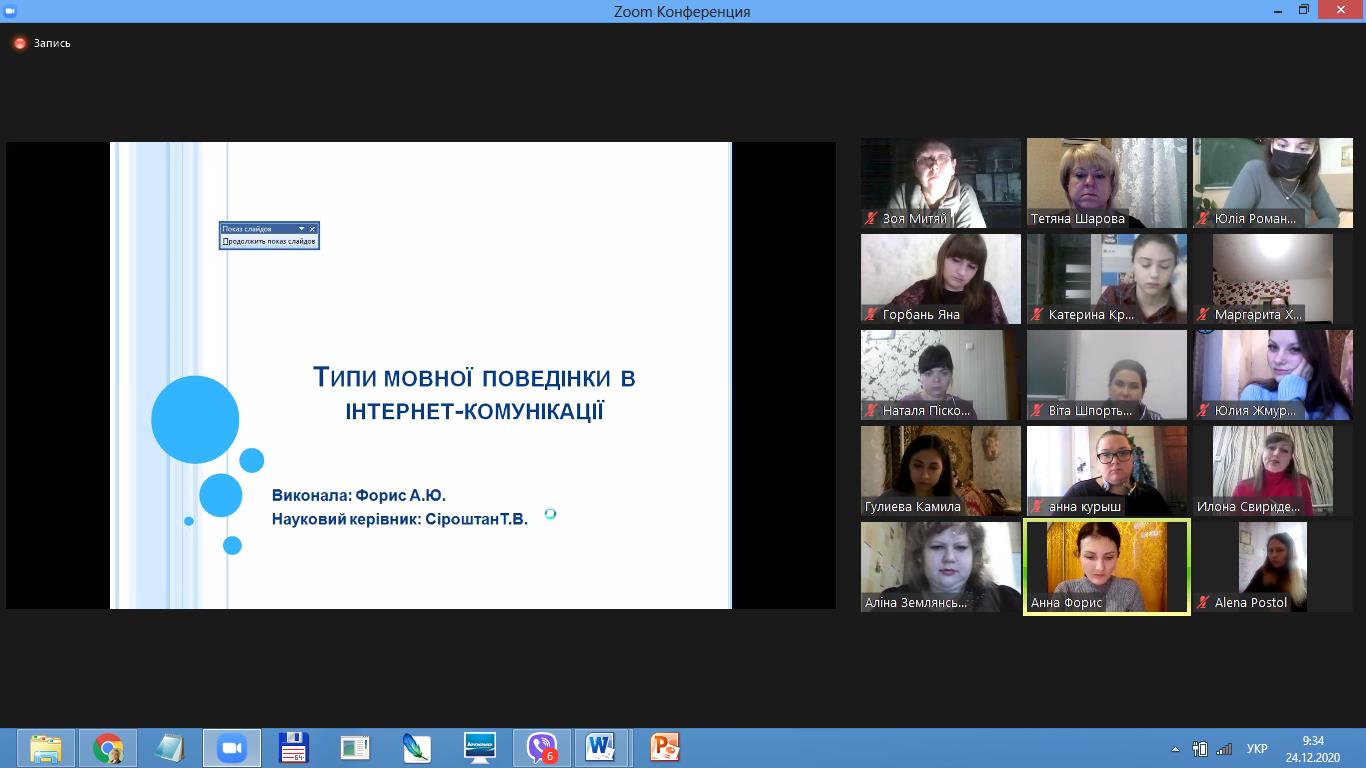Click the Запись recording indicator
The image size is (1366, 768).
[42, 43]
